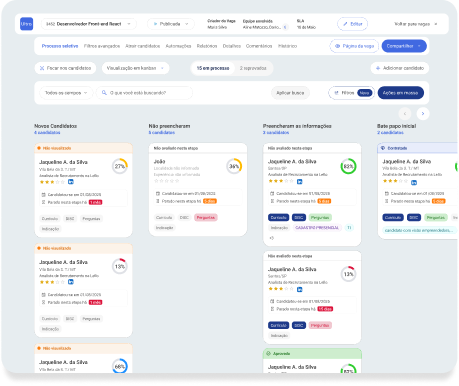Click the 'TI' tag on Preencheram 82% card
The width and height of the screenshot is (459, 386).
pos(349,228)
